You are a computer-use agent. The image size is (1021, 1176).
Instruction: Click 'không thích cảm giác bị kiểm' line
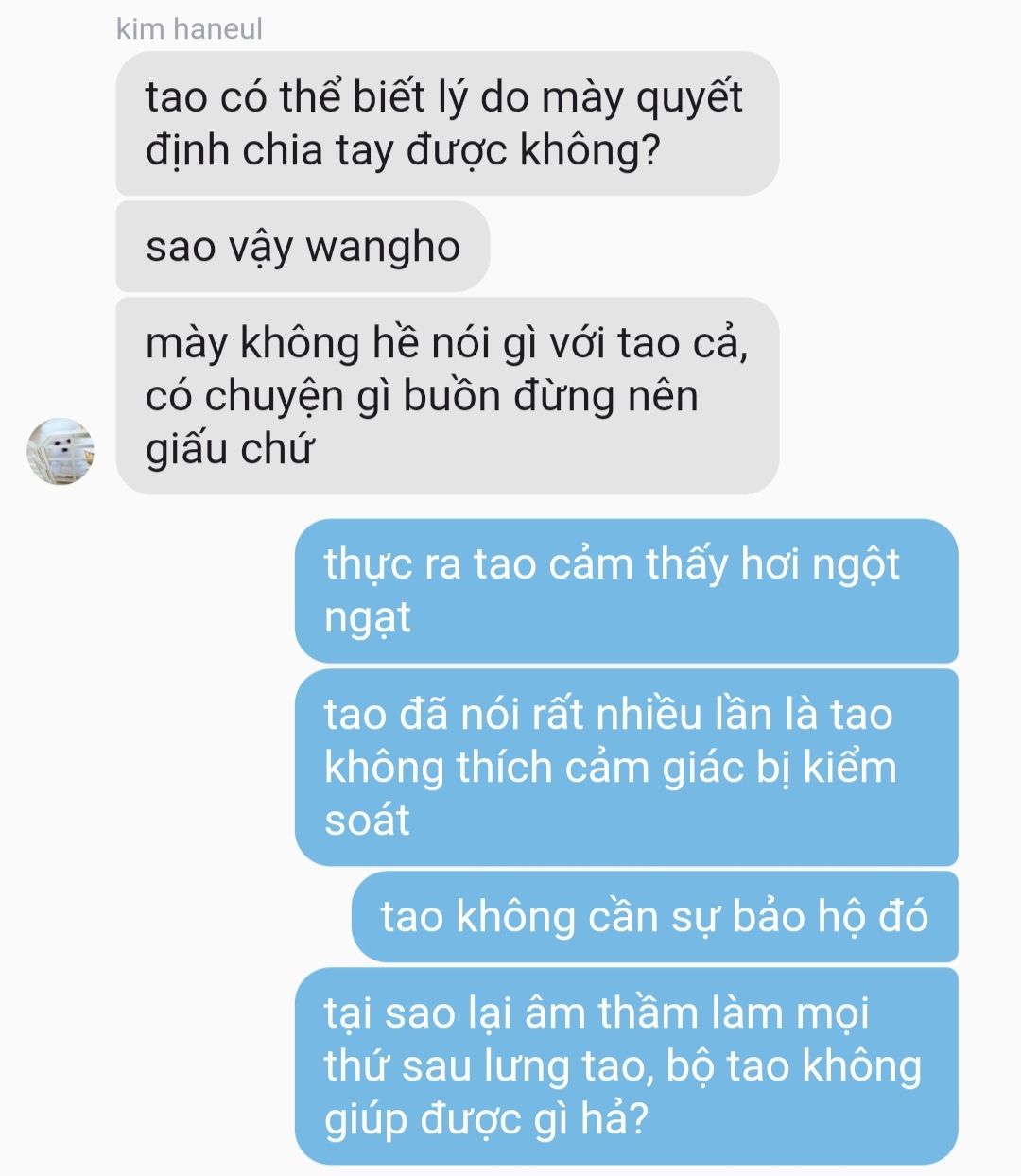pos(611,767)
